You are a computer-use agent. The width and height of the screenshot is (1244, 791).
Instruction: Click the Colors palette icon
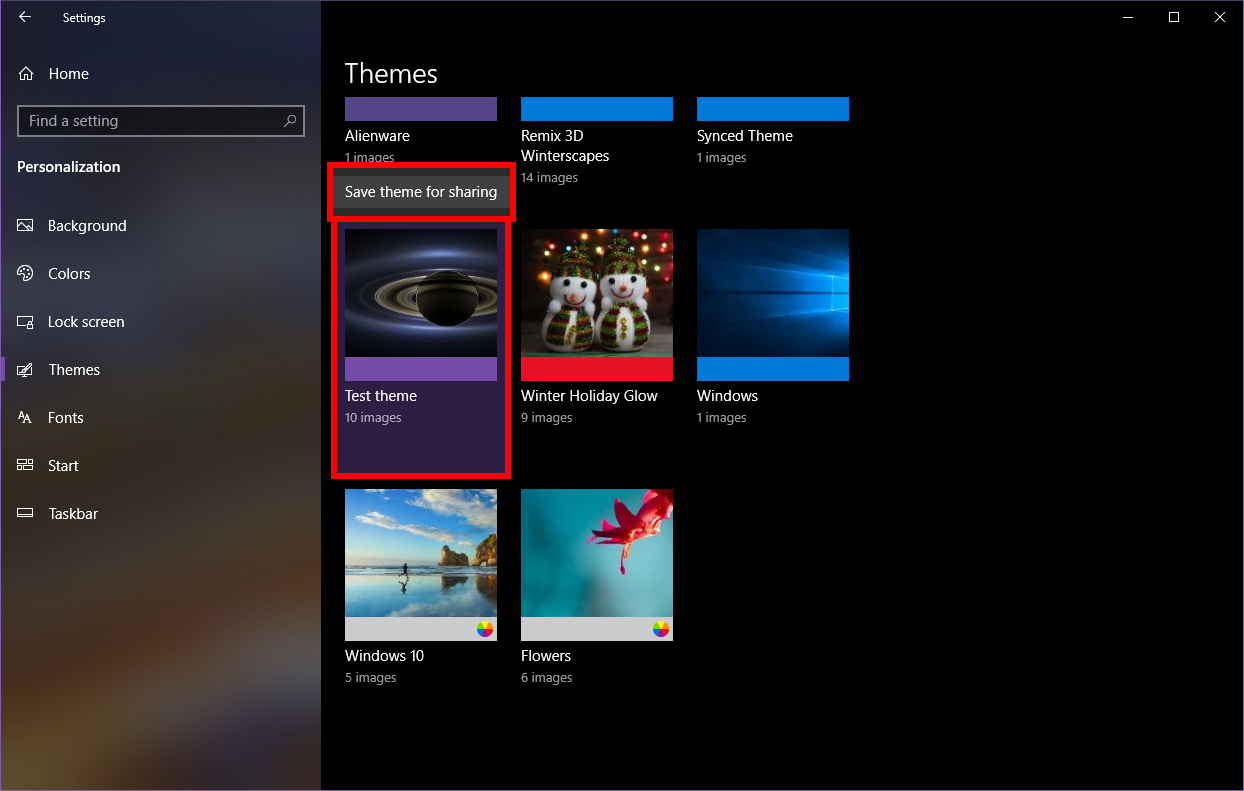pyautogui.click(x=26, y=274)
